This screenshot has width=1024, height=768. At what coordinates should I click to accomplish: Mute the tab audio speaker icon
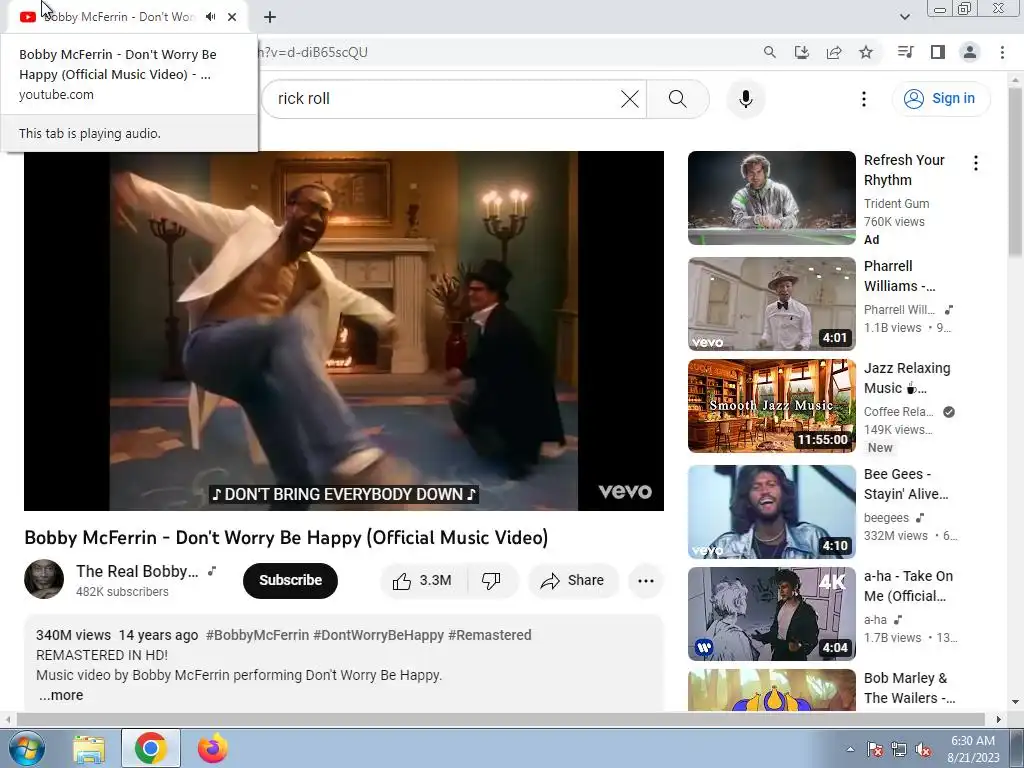(210, 17)
